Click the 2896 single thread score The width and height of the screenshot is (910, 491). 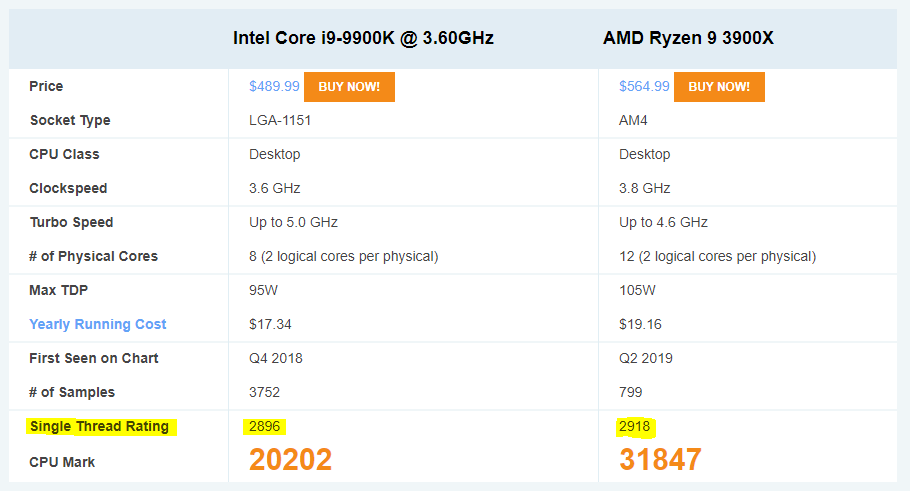pos(264,427)
